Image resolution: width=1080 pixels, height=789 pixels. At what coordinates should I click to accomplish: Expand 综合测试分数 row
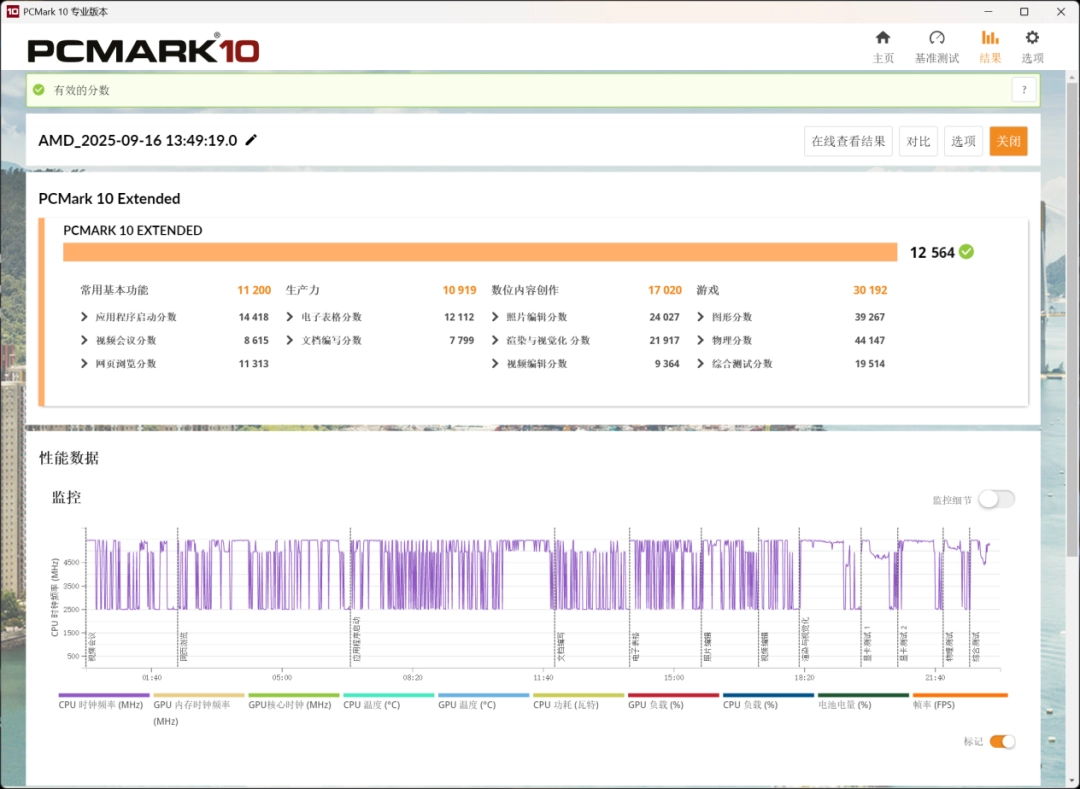pos(700,364)
